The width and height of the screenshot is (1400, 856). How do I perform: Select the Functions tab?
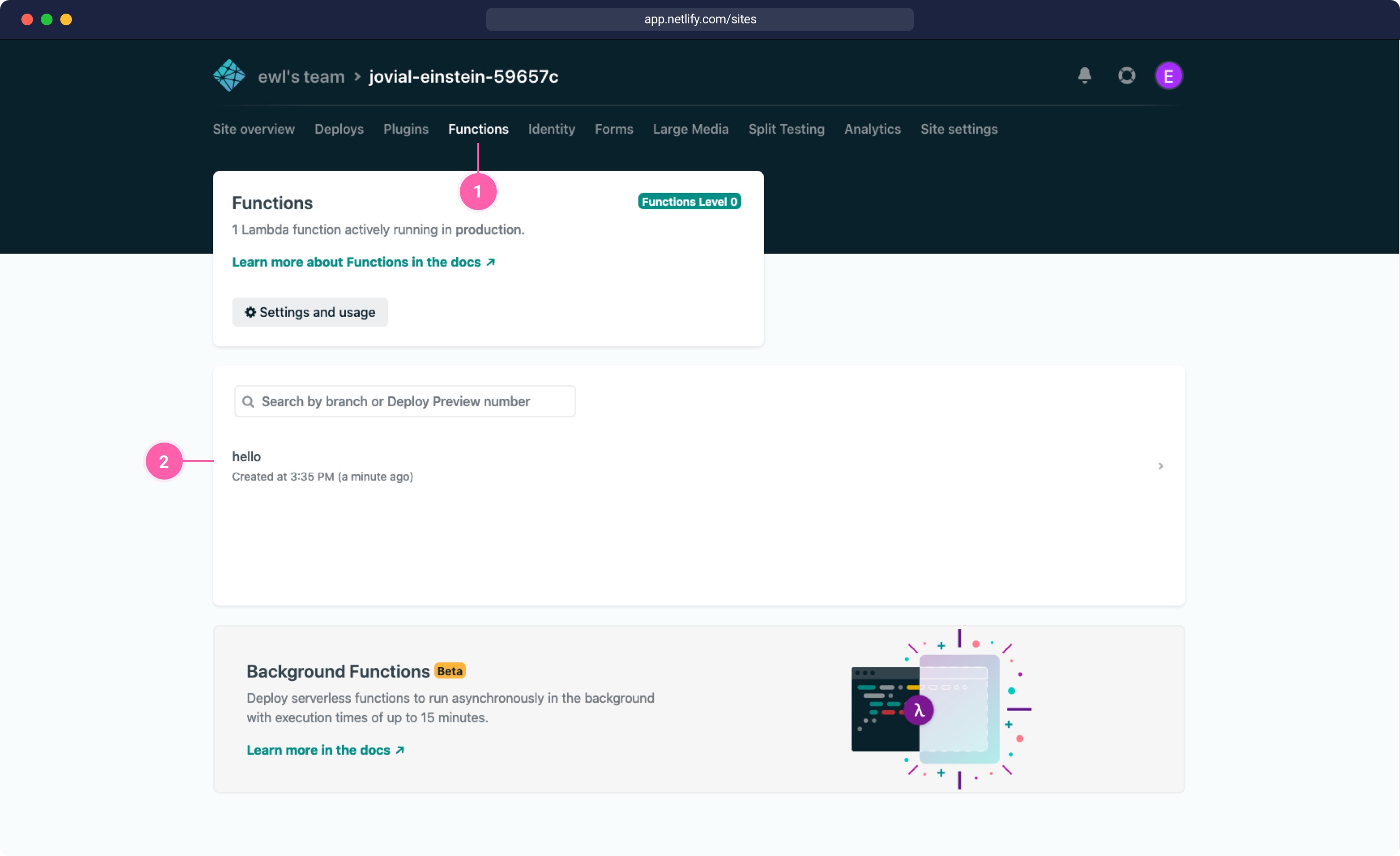tap(478, 129)
